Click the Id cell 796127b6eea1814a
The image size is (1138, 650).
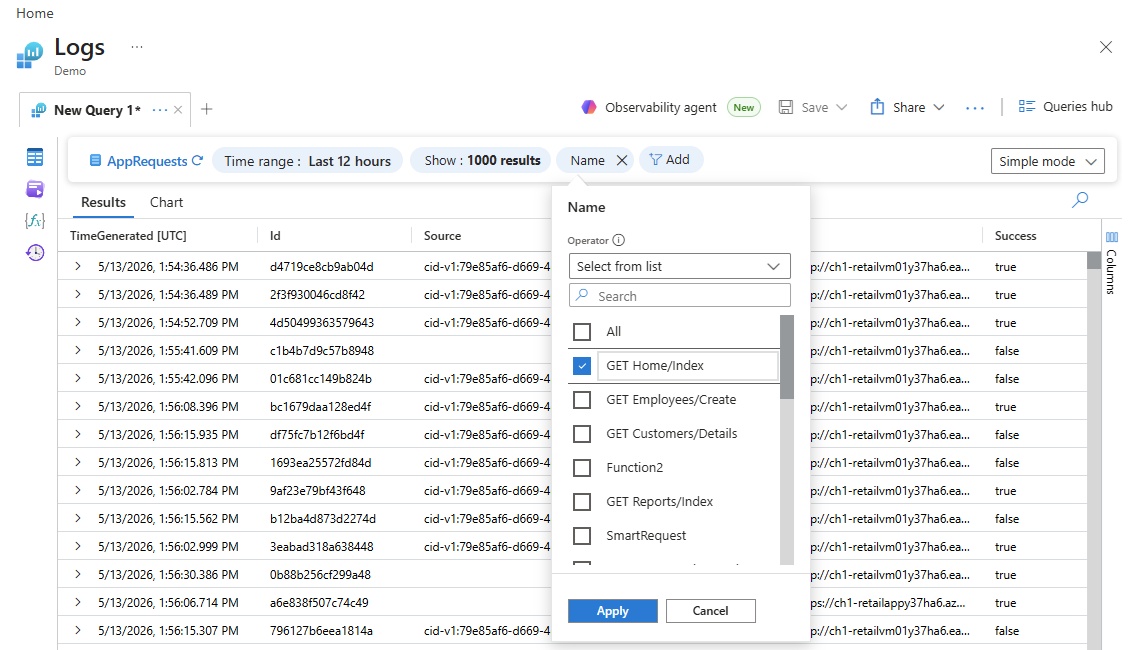(x=322, y=631)
